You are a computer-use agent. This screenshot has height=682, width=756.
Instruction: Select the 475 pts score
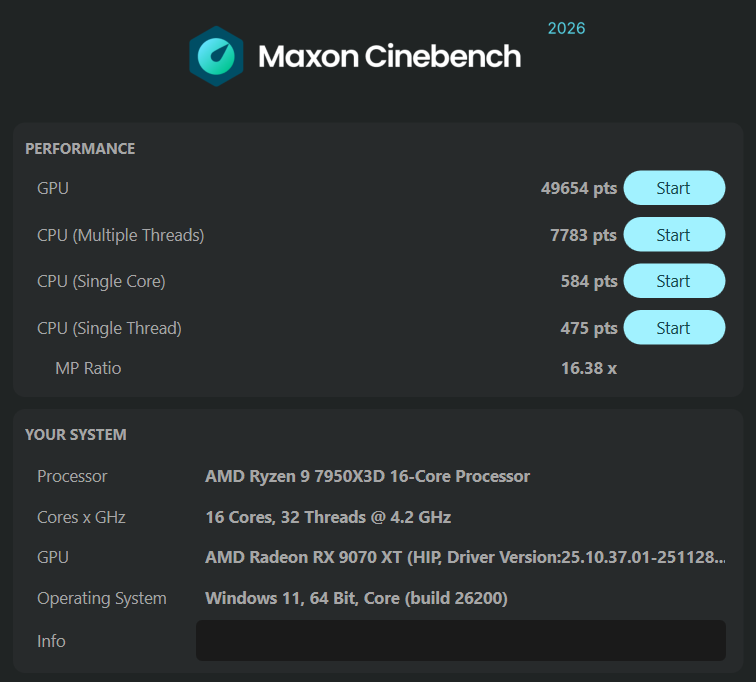(x=589, y=328)
